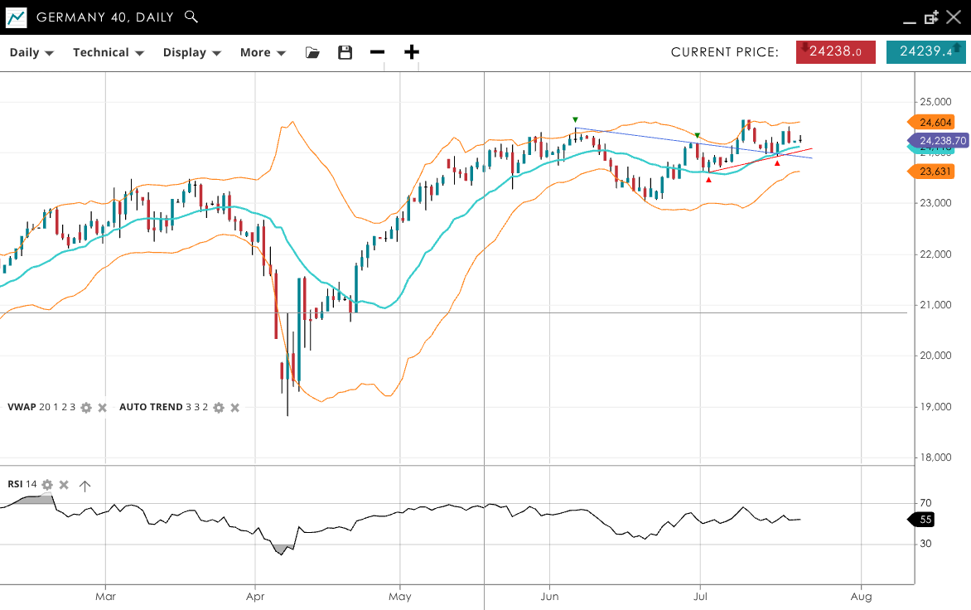Viewport: 971px width, 610px height.
Task: Click the open chart folder icon
Action: [312, 52]
